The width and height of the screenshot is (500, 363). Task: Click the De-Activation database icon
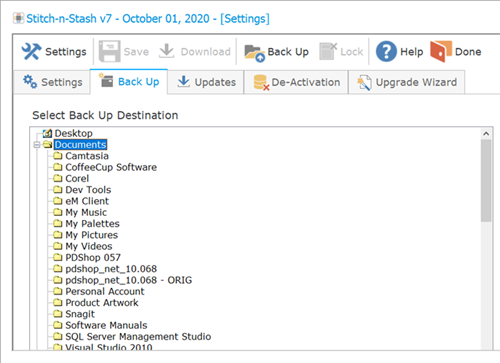point(261,82)
